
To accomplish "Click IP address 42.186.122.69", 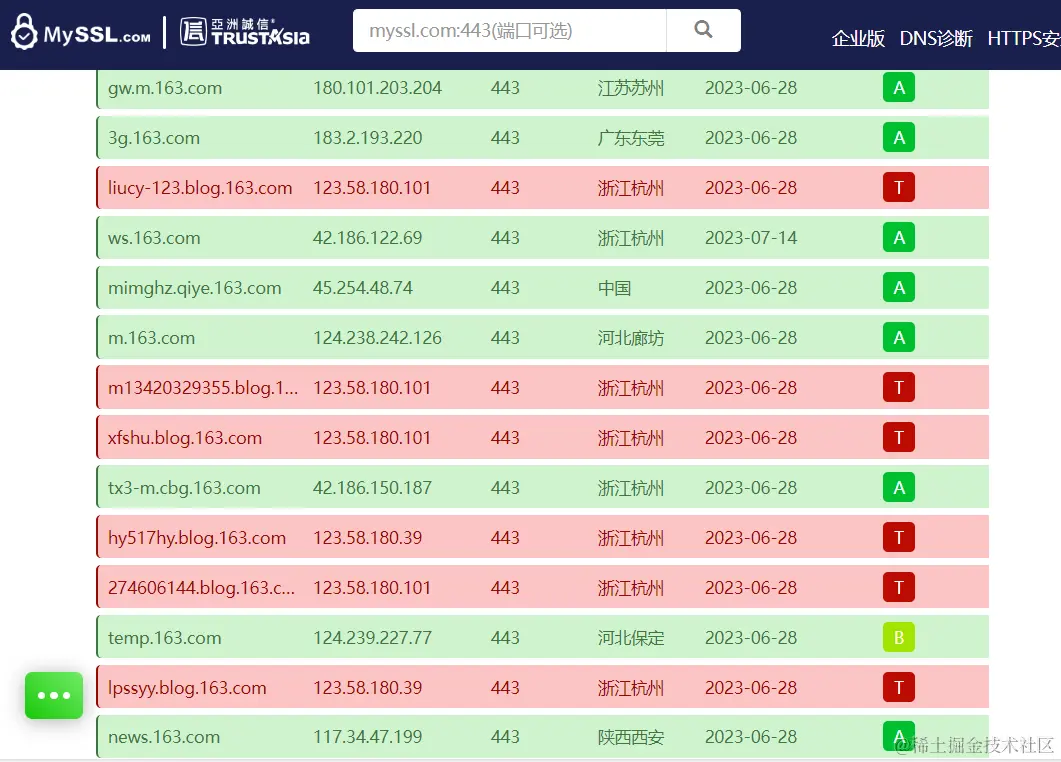I will point(367,238).
